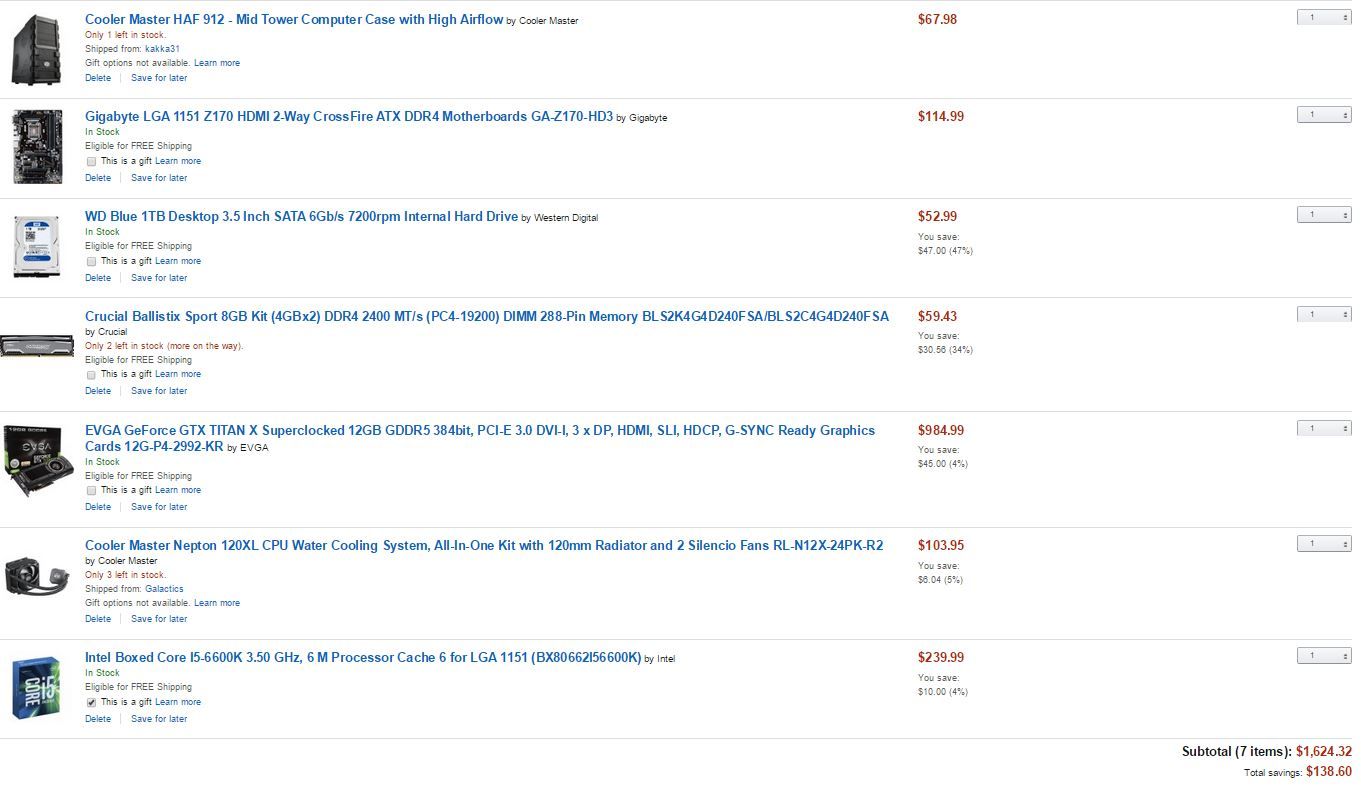Save the Cooler Master HAF 912 for later
Image resolution: width=1361 pixels, height=787 pixels.
[x=159, y=78]
